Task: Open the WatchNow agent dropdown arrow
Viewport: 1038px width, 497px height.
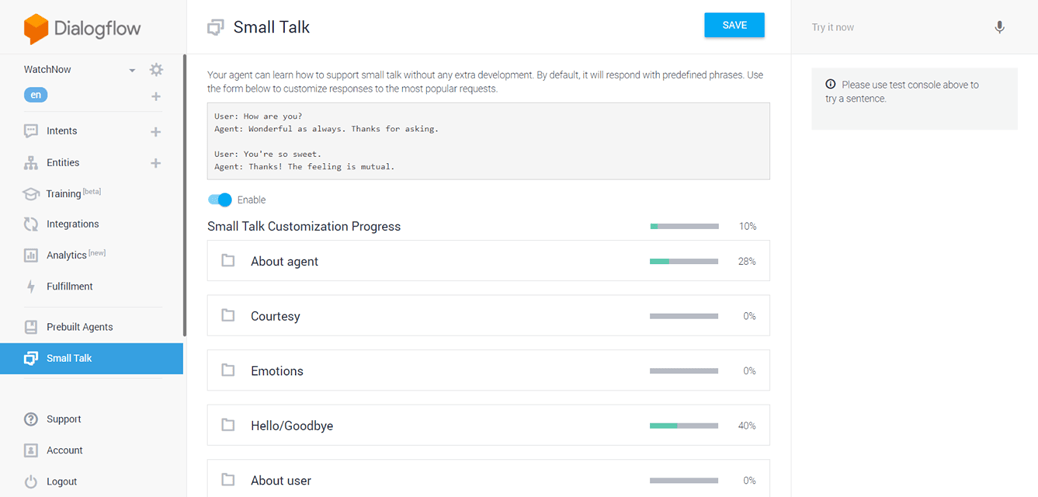Action: click(132, 70)
